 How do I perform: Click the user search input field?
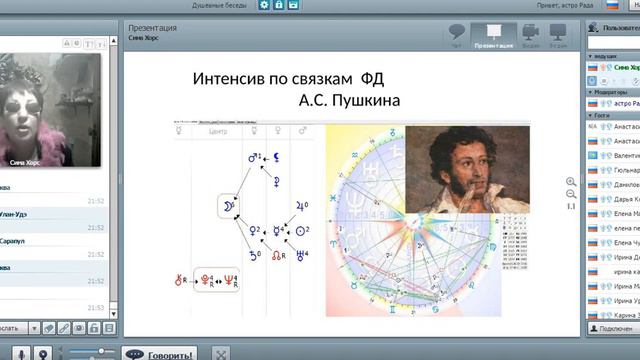coord(614,42)
